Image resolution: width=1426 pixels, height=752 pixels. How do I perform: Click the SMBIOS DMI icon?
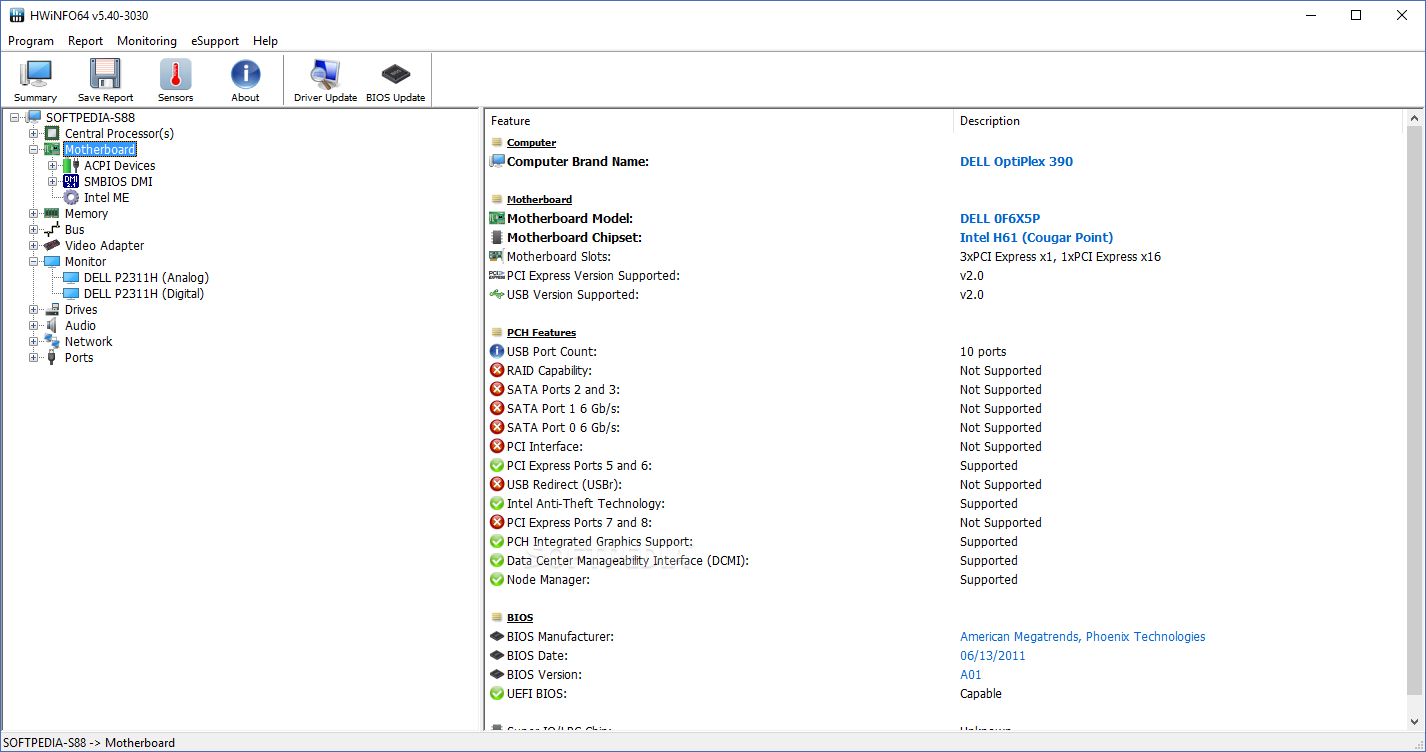point(71,182)
